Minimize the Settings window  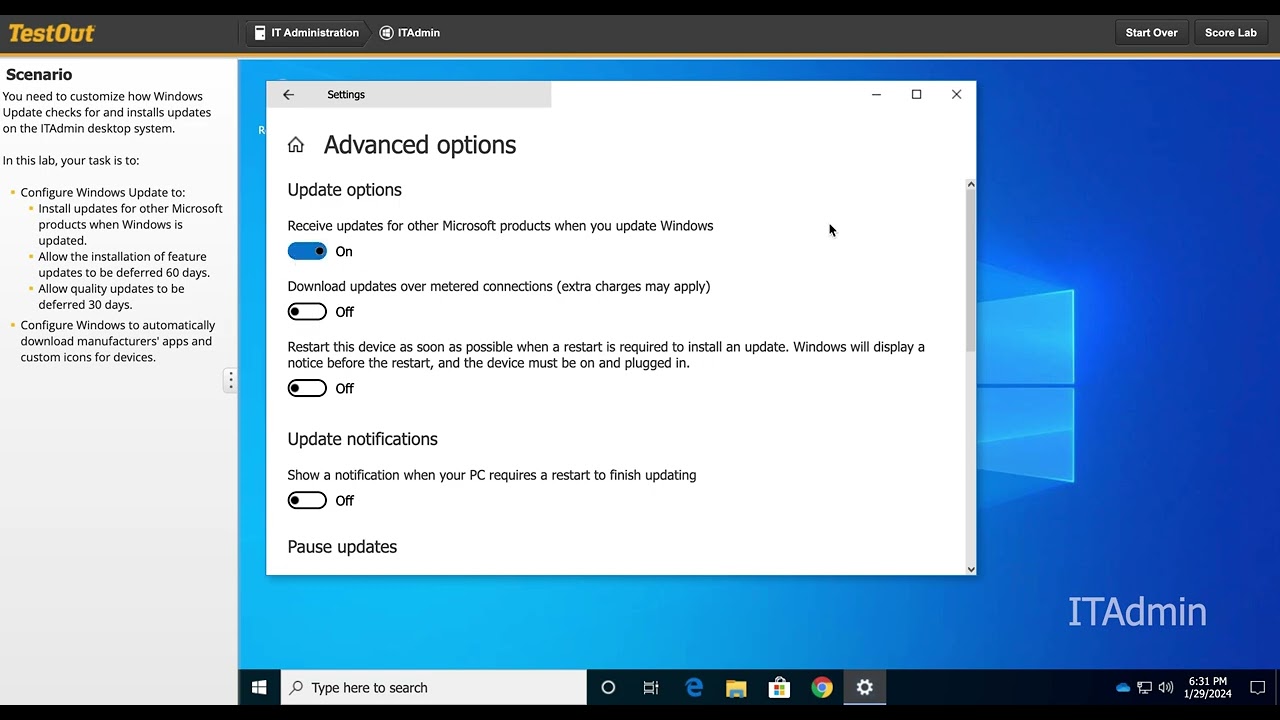876,95
